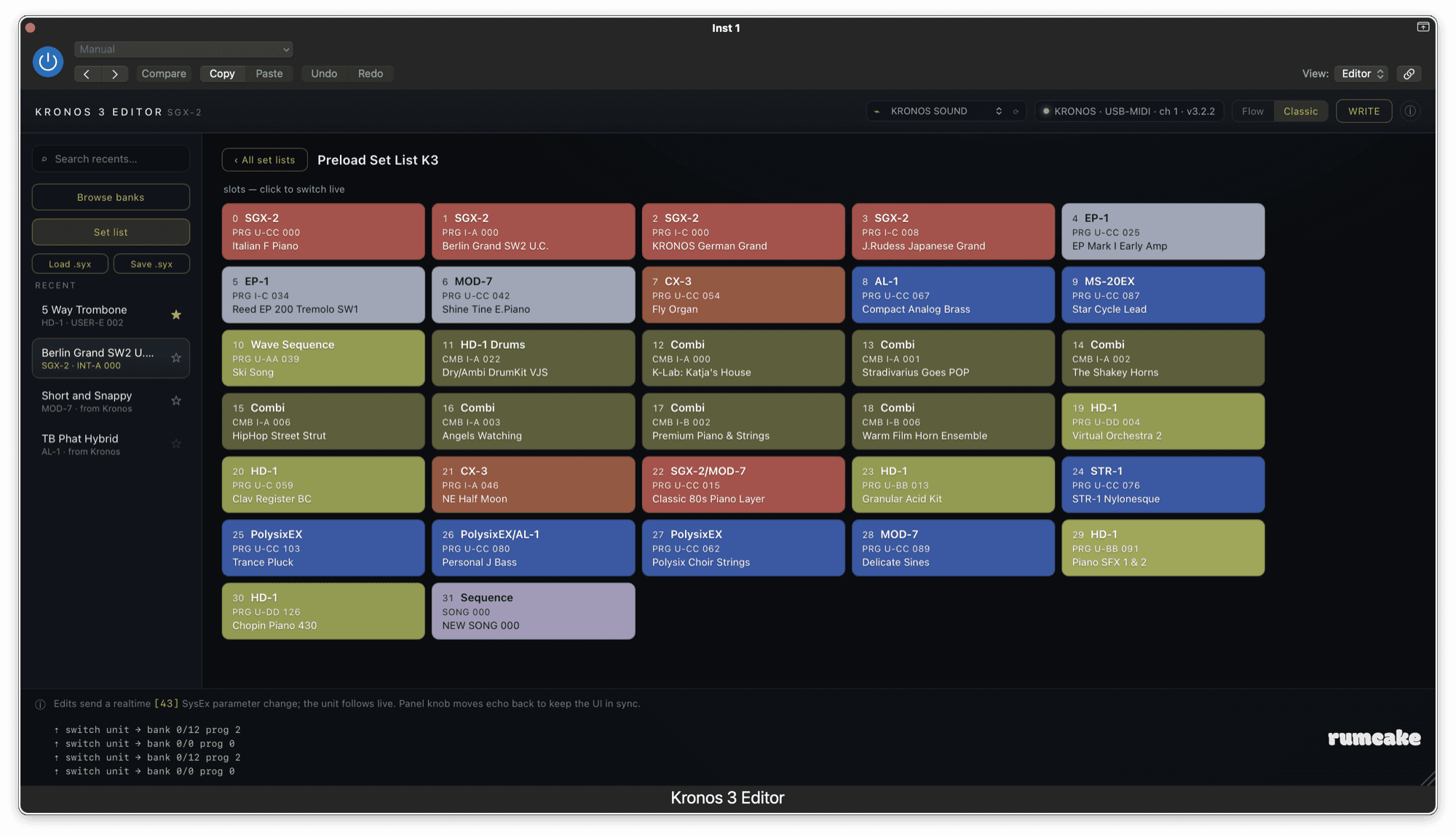Switch to slot 3 J.Rudess Japanese Grand
The image size is (1456, 837).
coord(953,231)
